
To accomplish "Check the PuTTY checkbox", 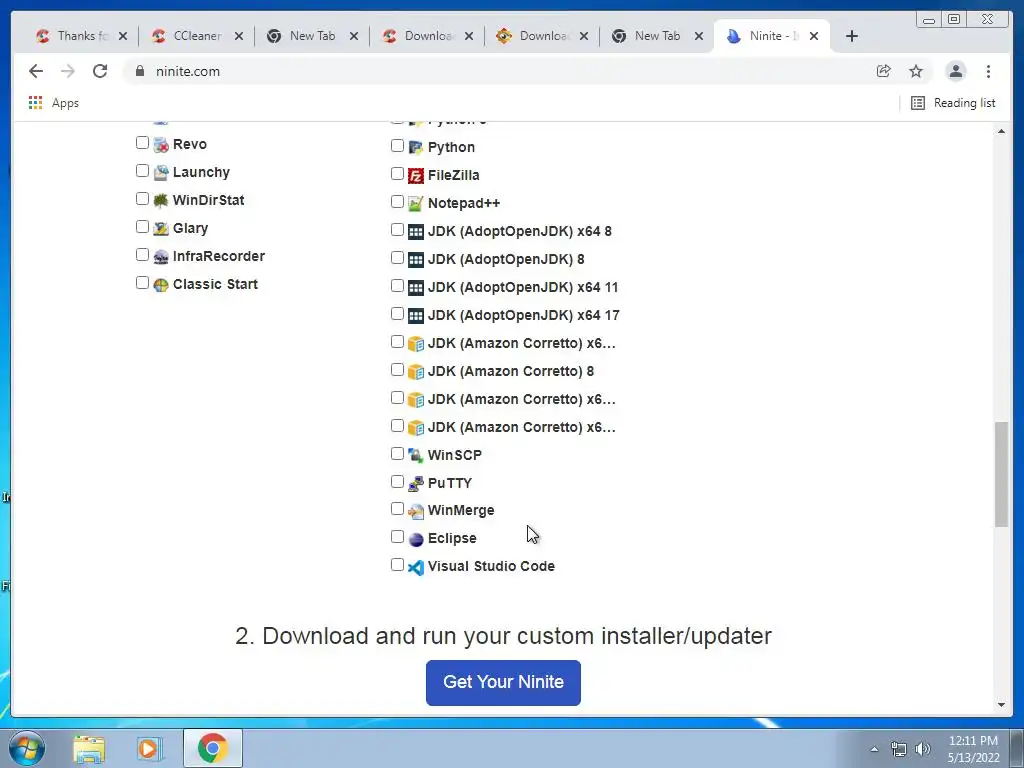I will point(397,481).
